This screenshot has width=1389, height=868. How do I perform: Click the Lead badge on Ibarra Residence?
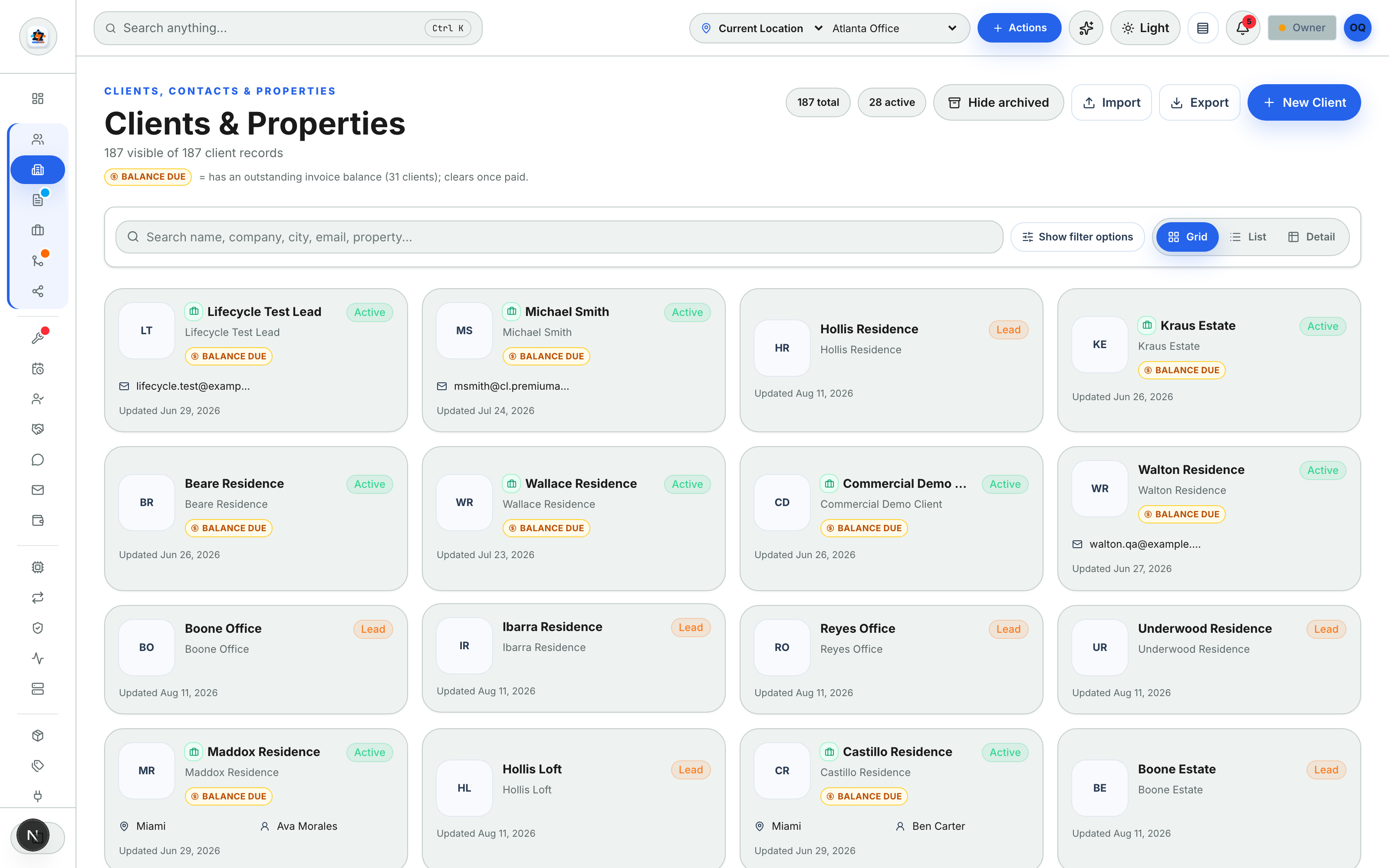tap(691, 628)
